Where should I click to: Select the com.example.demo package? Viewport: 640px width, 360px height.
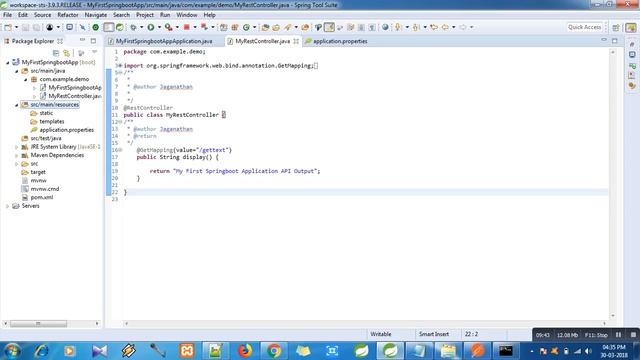[64, 80]
